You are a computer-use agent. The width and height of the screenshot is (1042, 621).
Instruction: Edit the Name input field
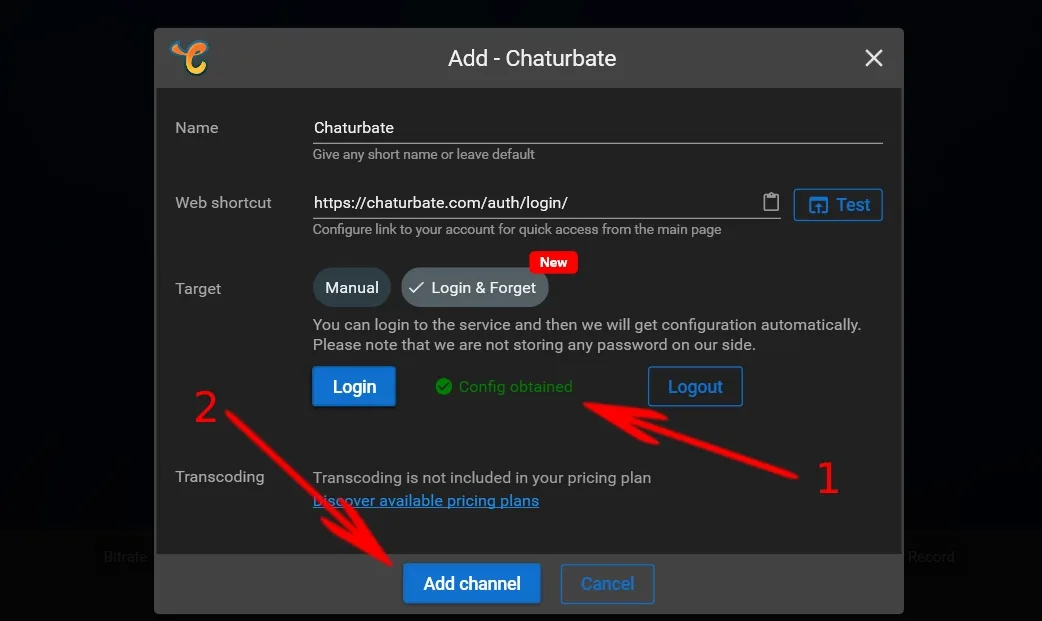pos(597,128)
